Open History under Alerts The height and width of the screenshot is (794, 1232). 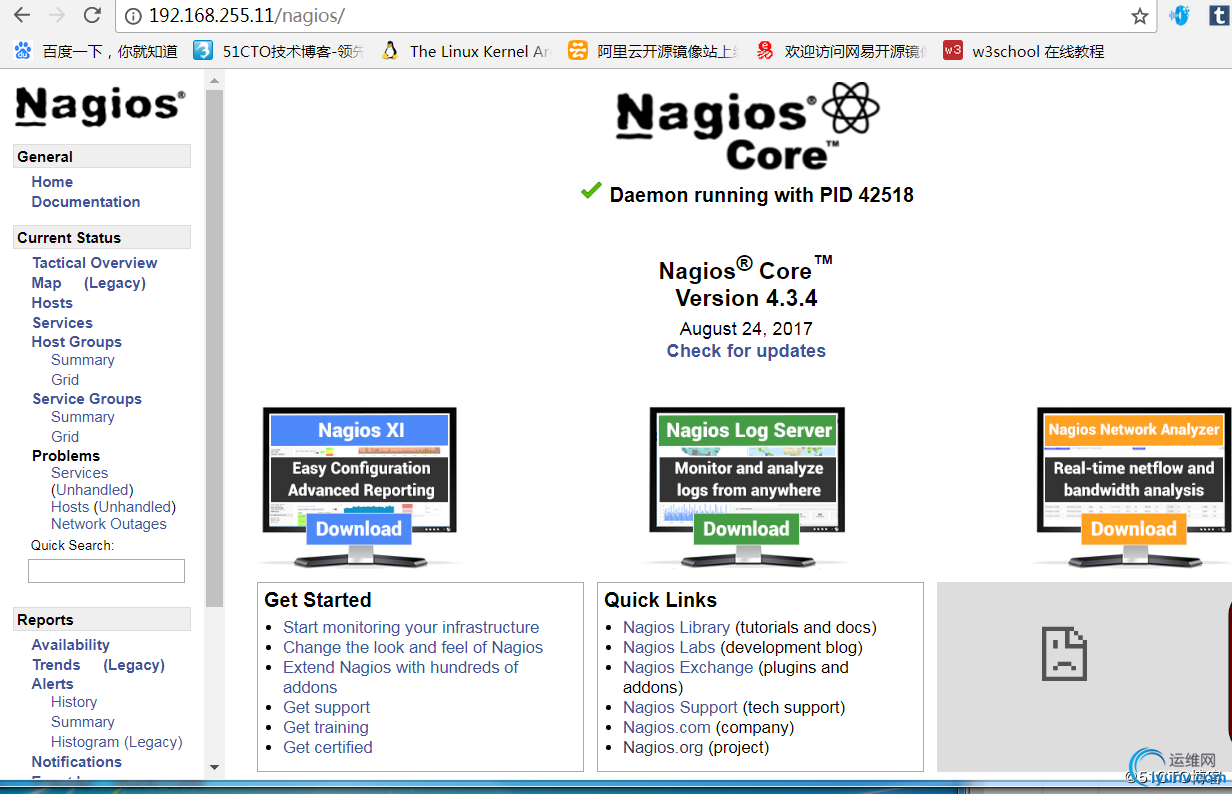point(74,702)
